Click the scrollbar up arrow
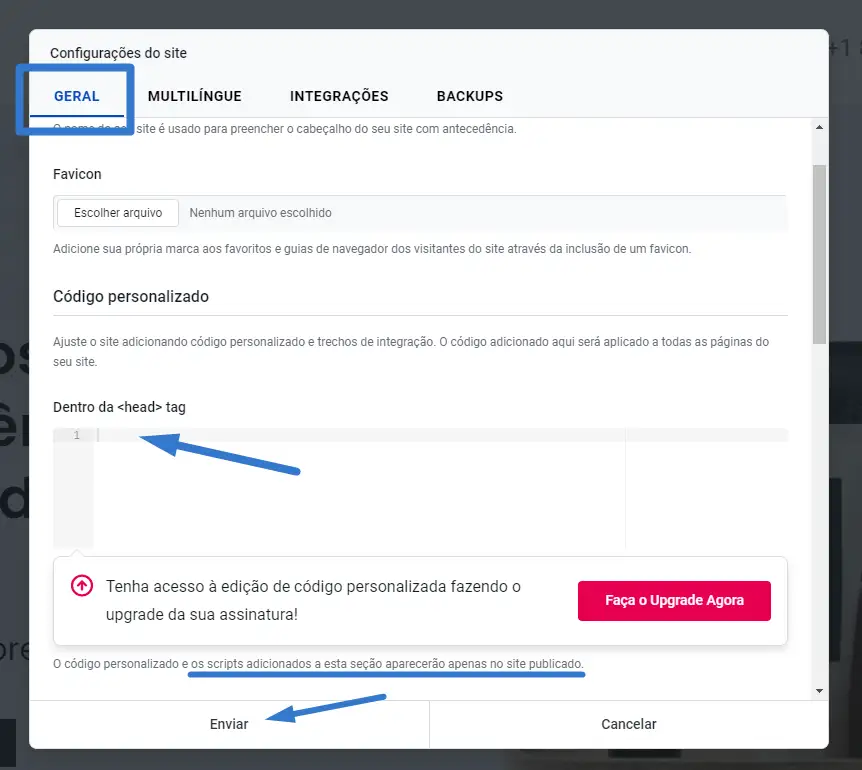This screenshot has width=862, height=770. coord(819,128)
